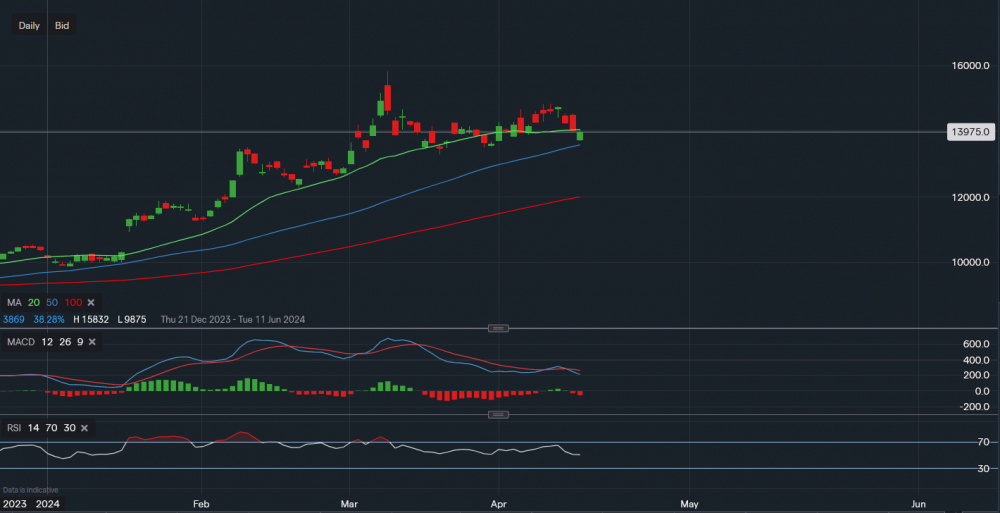Click the MA indicator label

pos(14,302)
